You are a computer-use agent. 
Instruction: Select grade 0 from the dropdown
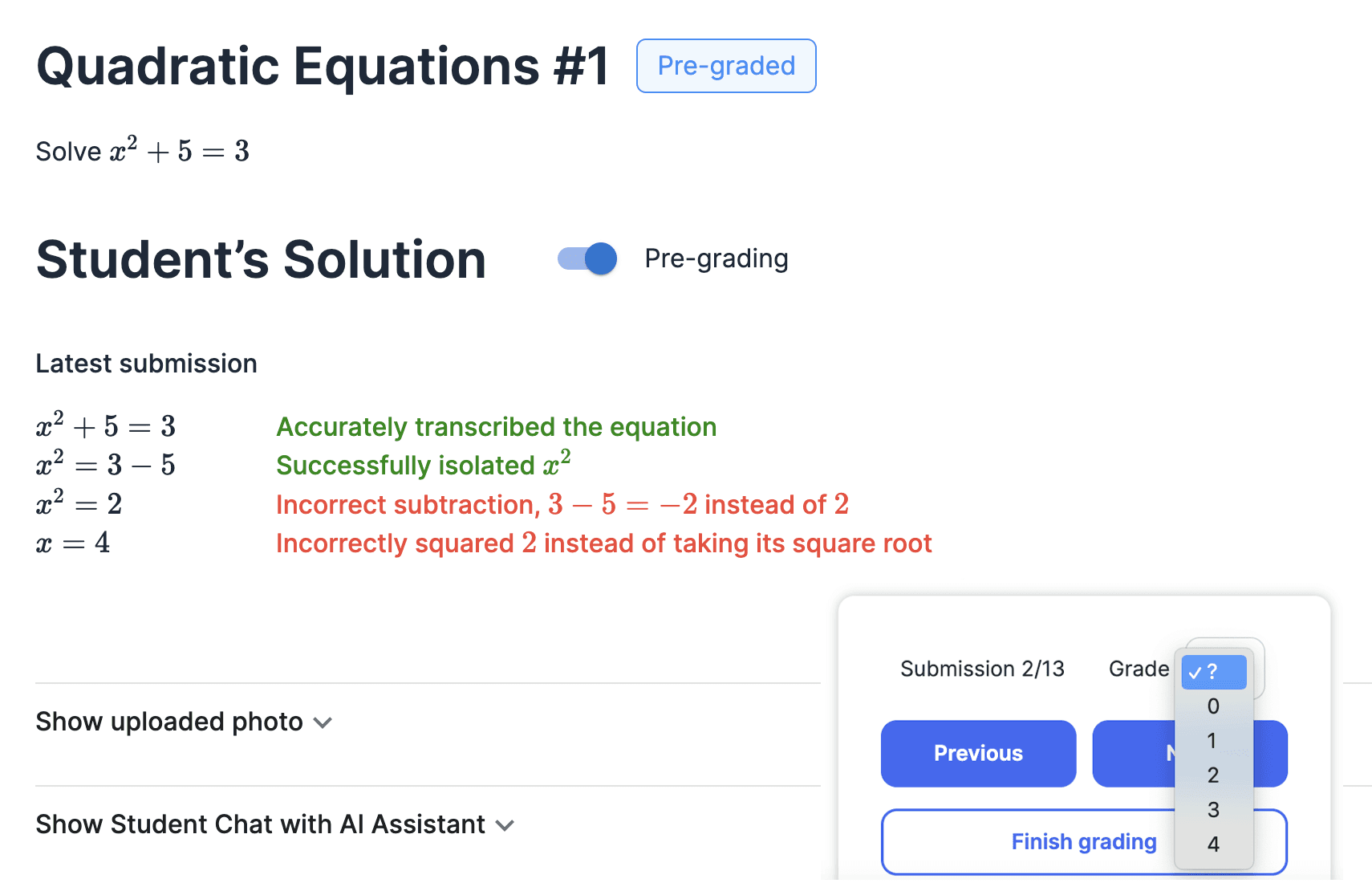[x=1212, y=706]
